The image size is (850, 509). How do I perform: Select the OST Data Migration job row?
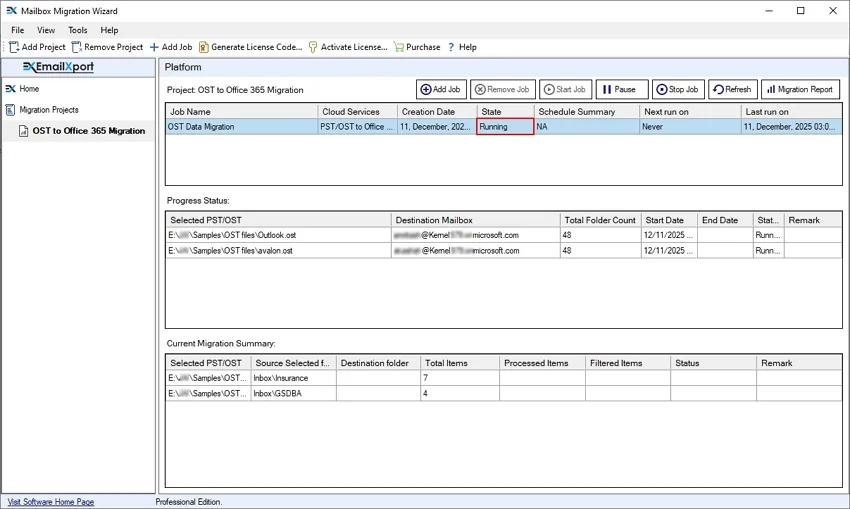point(504,127)
